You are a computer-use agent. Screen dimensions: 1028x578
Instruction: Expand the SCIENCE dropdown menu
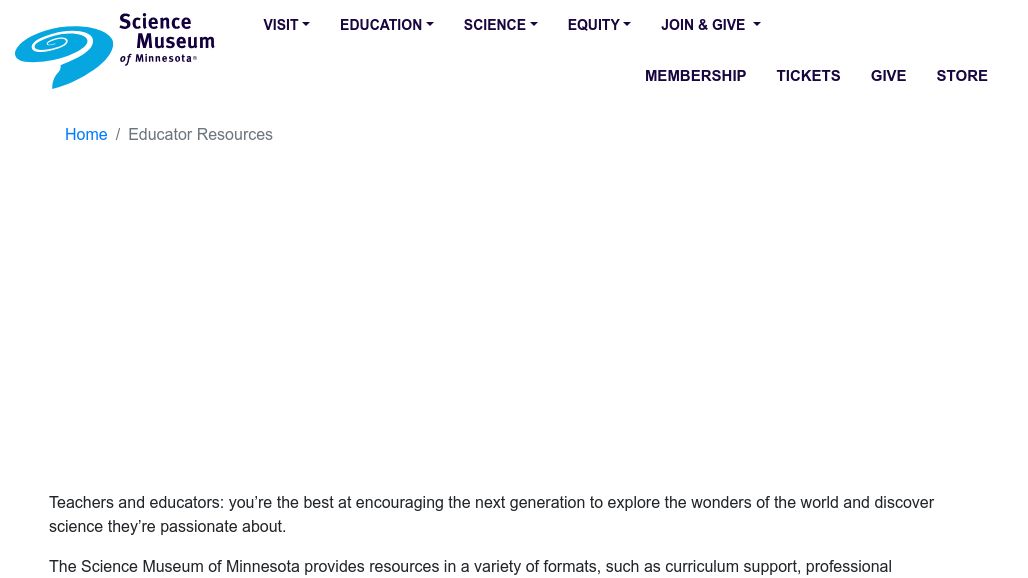[x=500, y=25]
